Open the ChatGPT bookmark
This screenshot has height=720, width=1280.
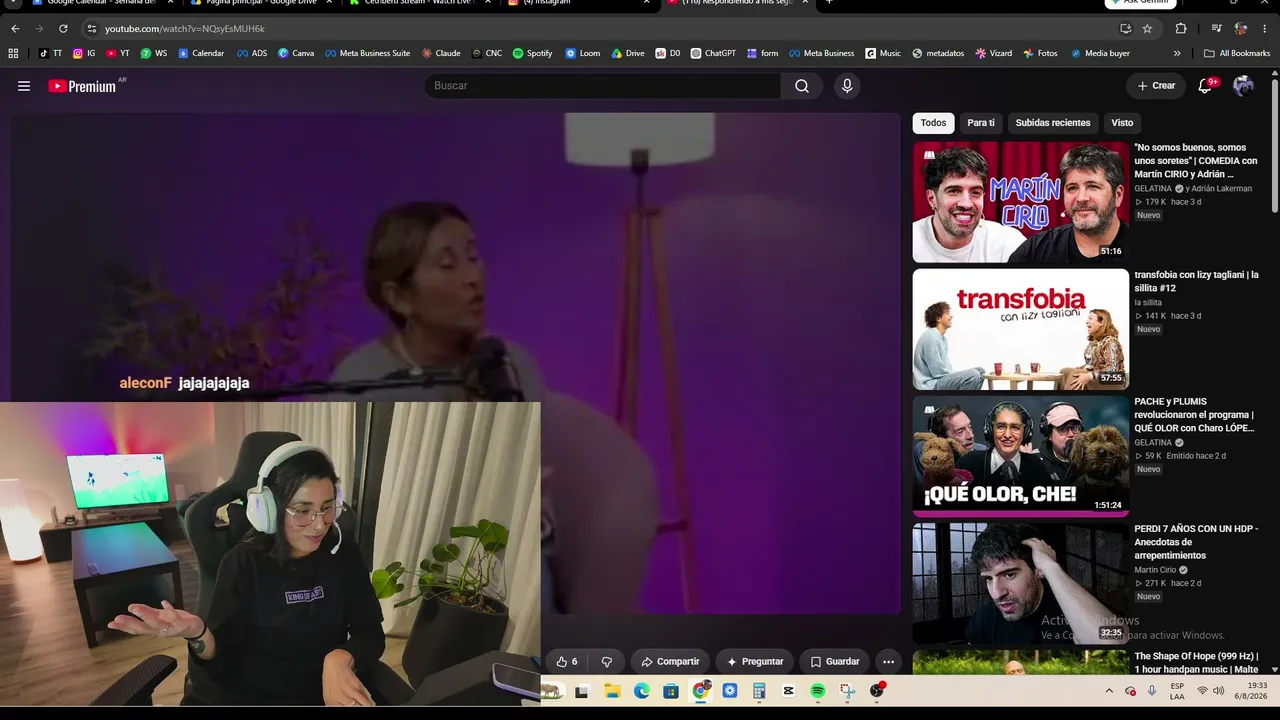coord(713,53)
